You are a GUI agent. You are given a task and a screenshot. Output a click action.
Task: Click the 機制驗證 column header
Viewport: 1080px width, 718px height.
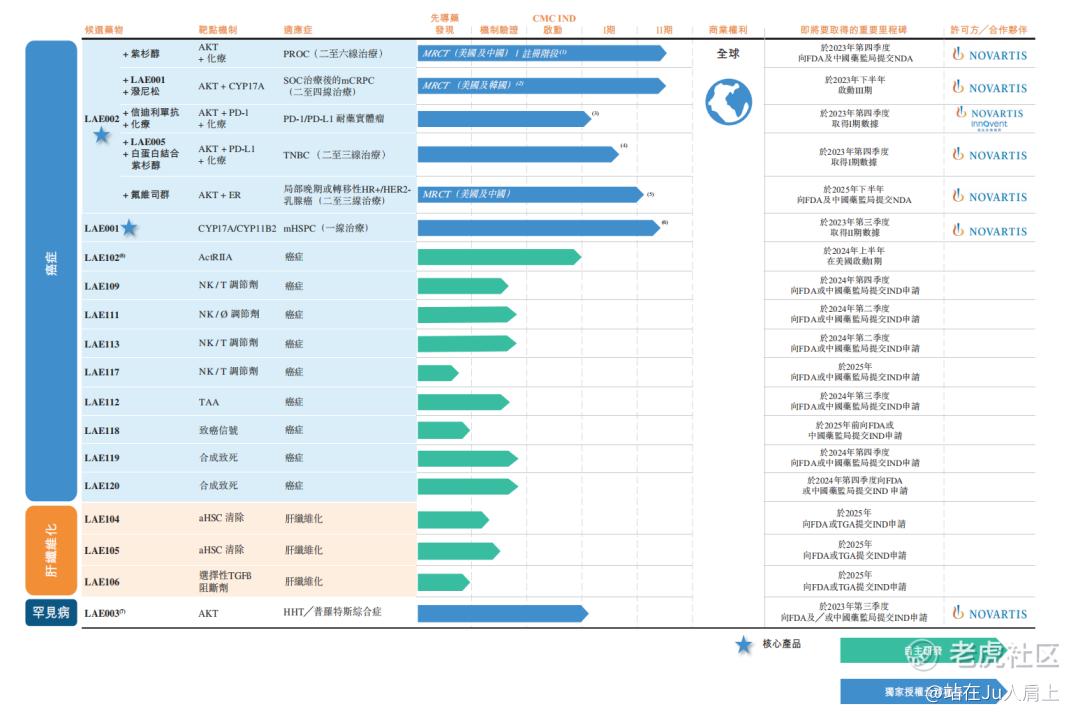click(499, 30)
